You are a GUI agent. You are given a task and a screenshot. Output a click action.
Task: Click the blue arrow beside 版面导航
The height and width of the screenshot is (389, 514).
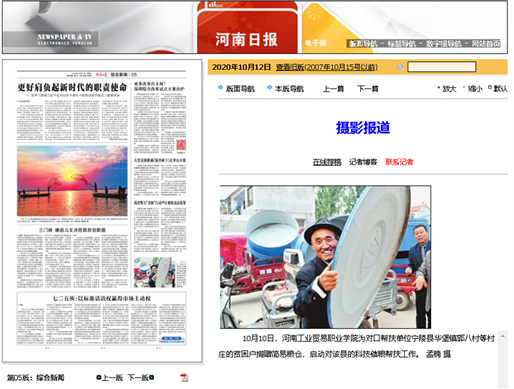220,88
